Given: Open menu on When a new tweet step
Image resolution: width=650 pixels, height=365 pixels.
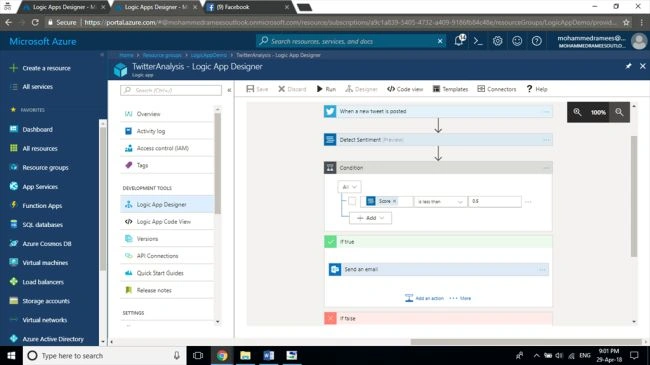Looking at the screenshot, I should click(x=546, y=112).
